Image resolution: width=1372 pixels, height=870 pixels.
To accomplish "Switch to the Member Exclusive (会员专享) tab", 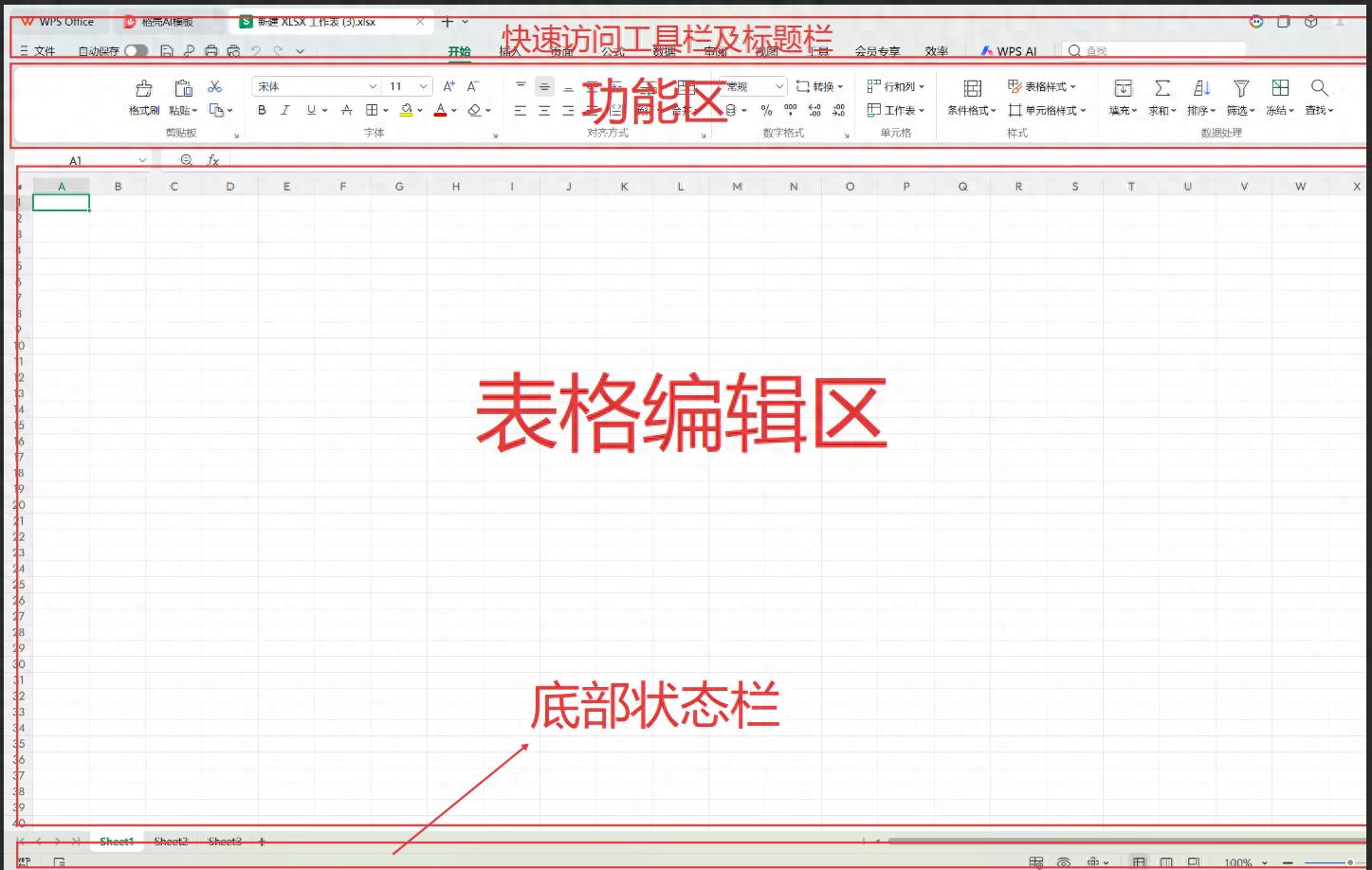I will 877,51.
